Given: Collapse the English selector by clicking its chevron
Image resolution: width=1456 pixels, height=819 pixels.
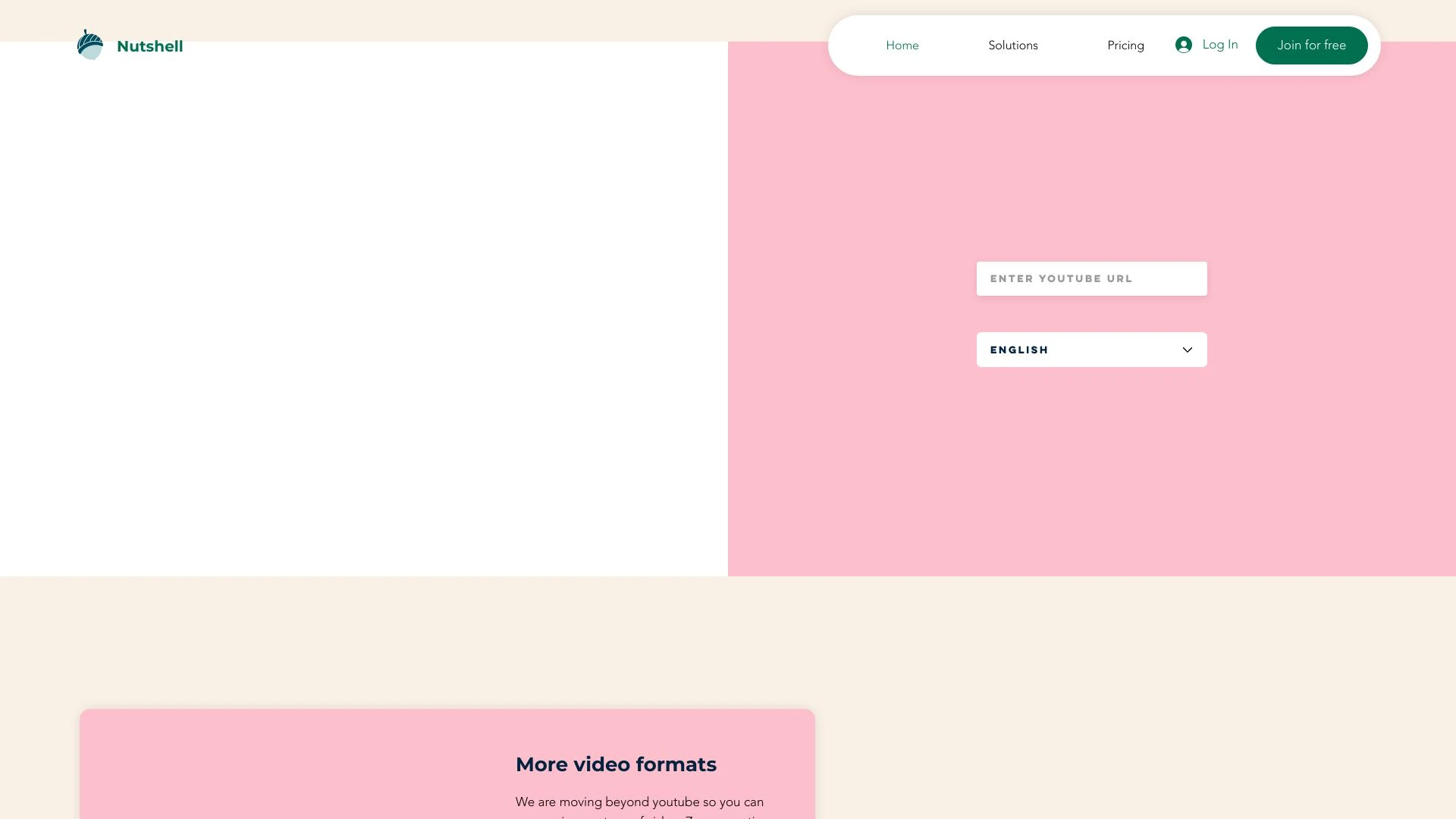Looking at the screenshot, I should [1187, 350].
